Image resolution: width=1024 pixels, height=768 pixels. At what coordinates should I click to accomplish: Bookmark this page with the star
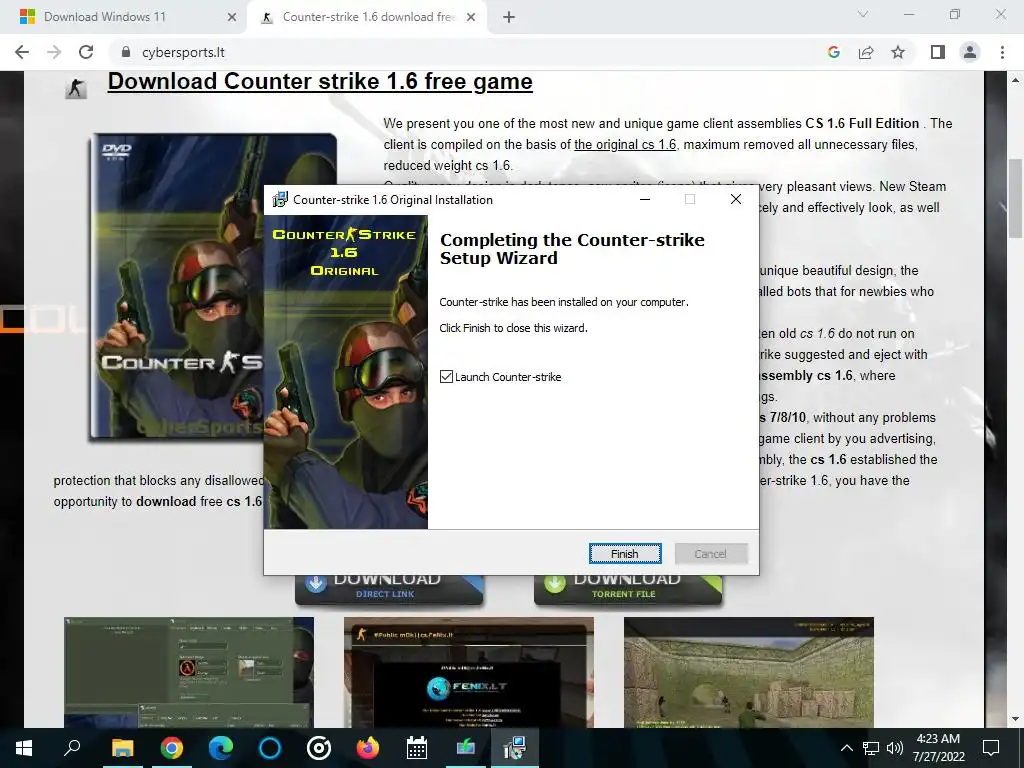click(x=898, y=52)
